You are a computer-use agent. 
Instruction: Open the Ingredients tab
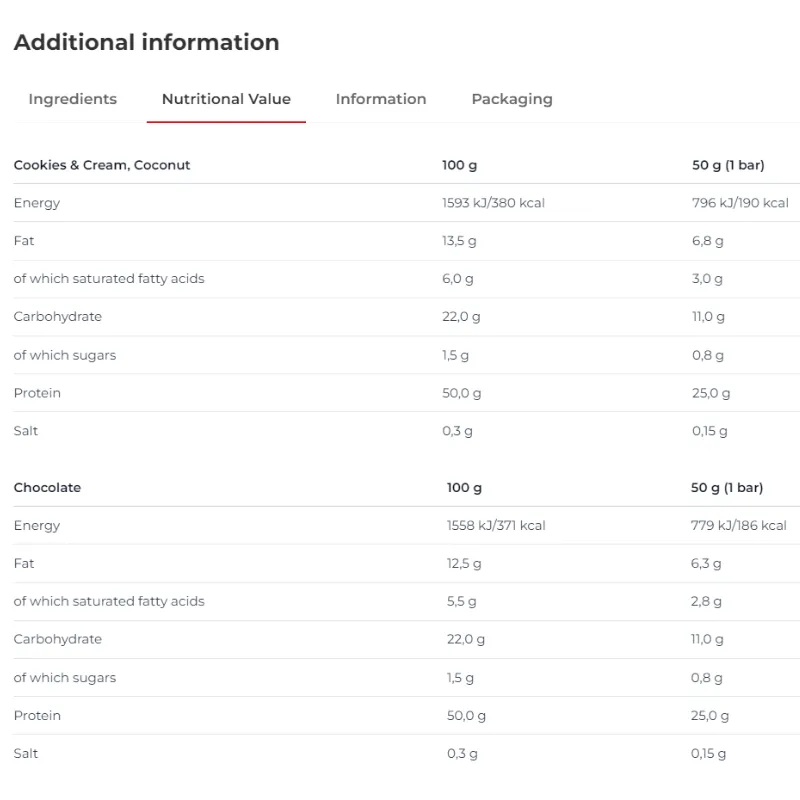point(72,99)
